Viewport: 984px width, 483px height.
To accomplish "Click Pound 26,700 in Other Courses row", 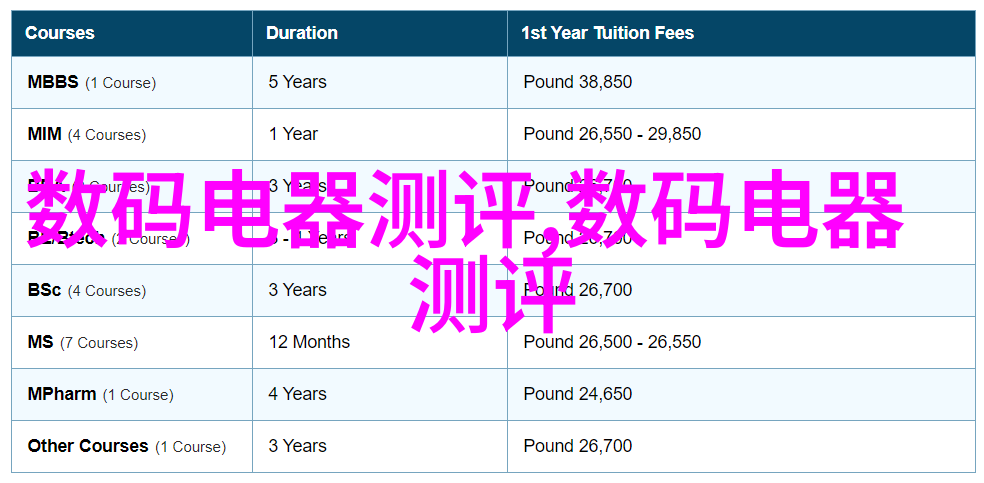I will (x=577, y=446).
